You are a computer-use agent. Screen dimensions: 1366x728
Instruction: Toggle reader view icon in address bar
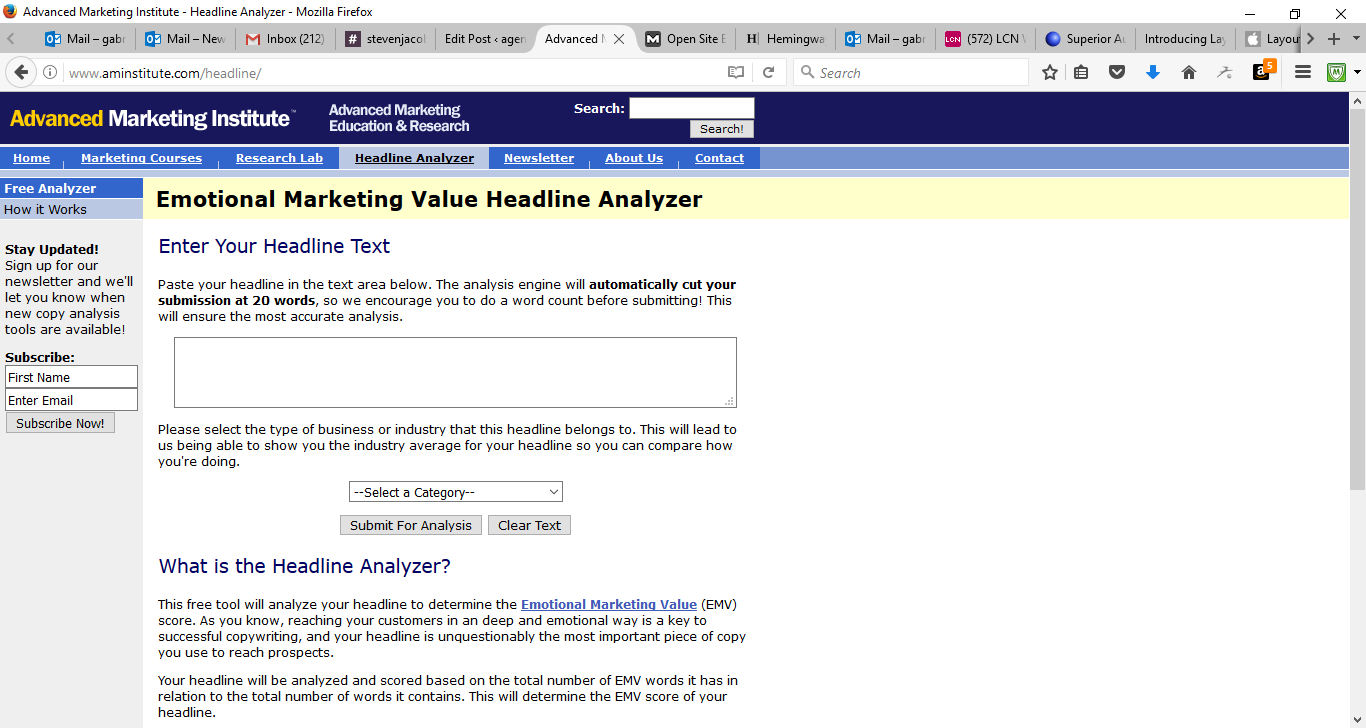736,73
